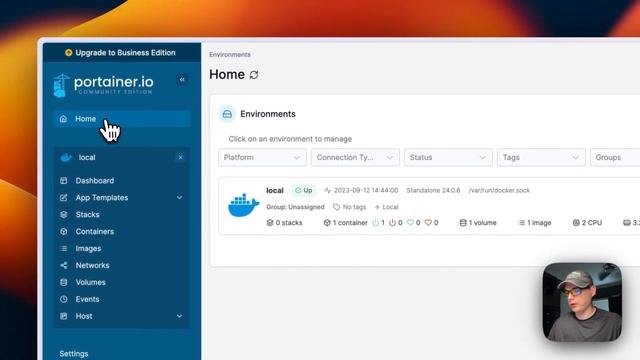Viewport: 640px width, 360px height.
Task: Click the healthy containers heart icon
Action: (x=410, y=222)
